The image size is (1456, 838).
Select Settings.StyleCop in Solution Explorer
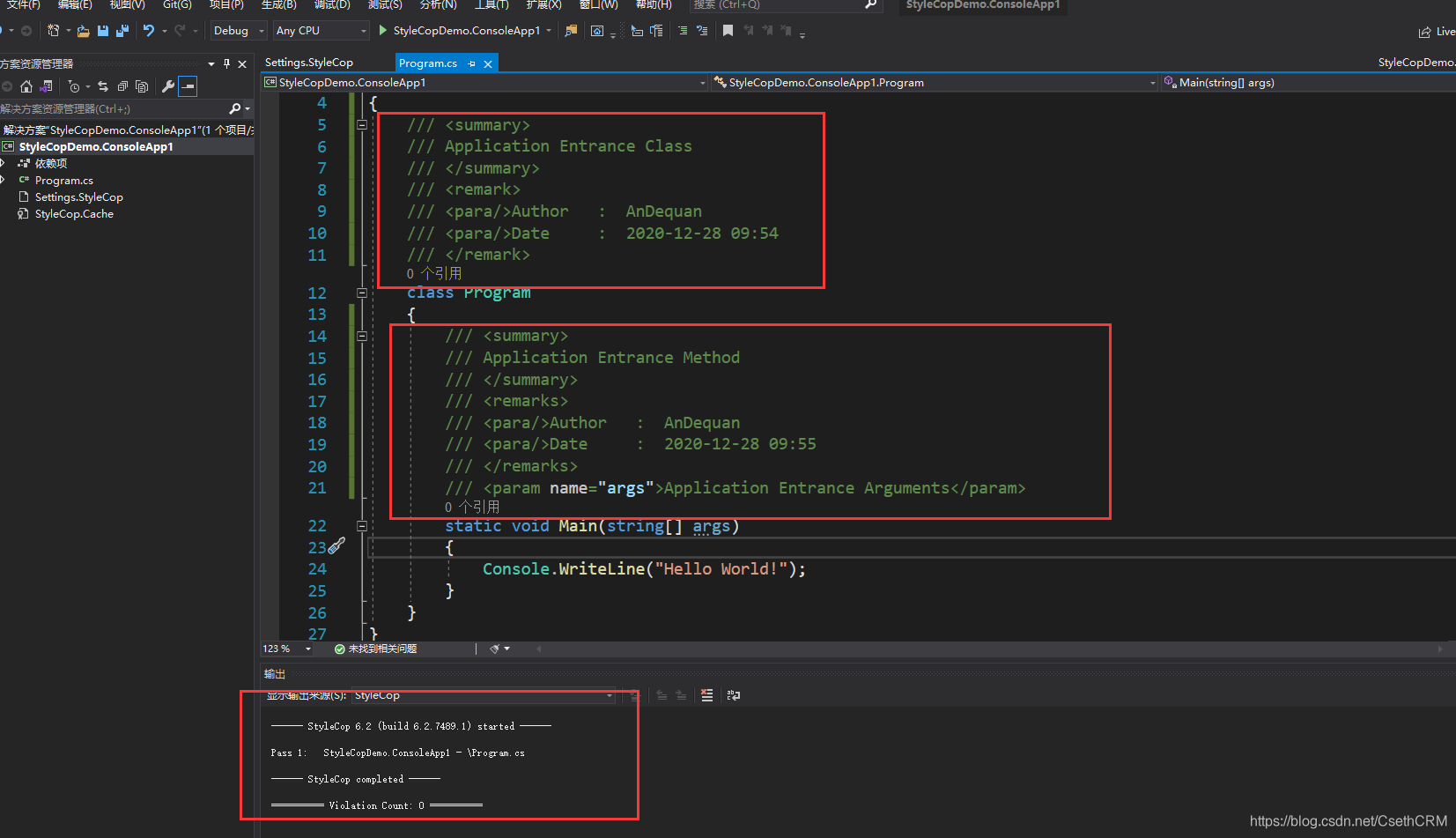(79, 197)
